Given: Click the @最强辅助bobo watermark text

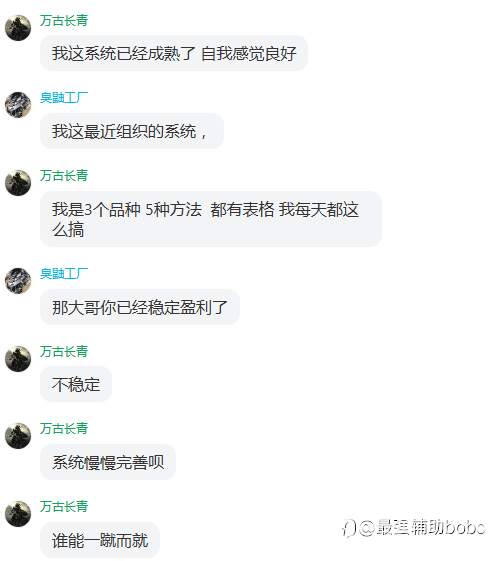Looking at the screenshot, I should click(x=422, y=527).
